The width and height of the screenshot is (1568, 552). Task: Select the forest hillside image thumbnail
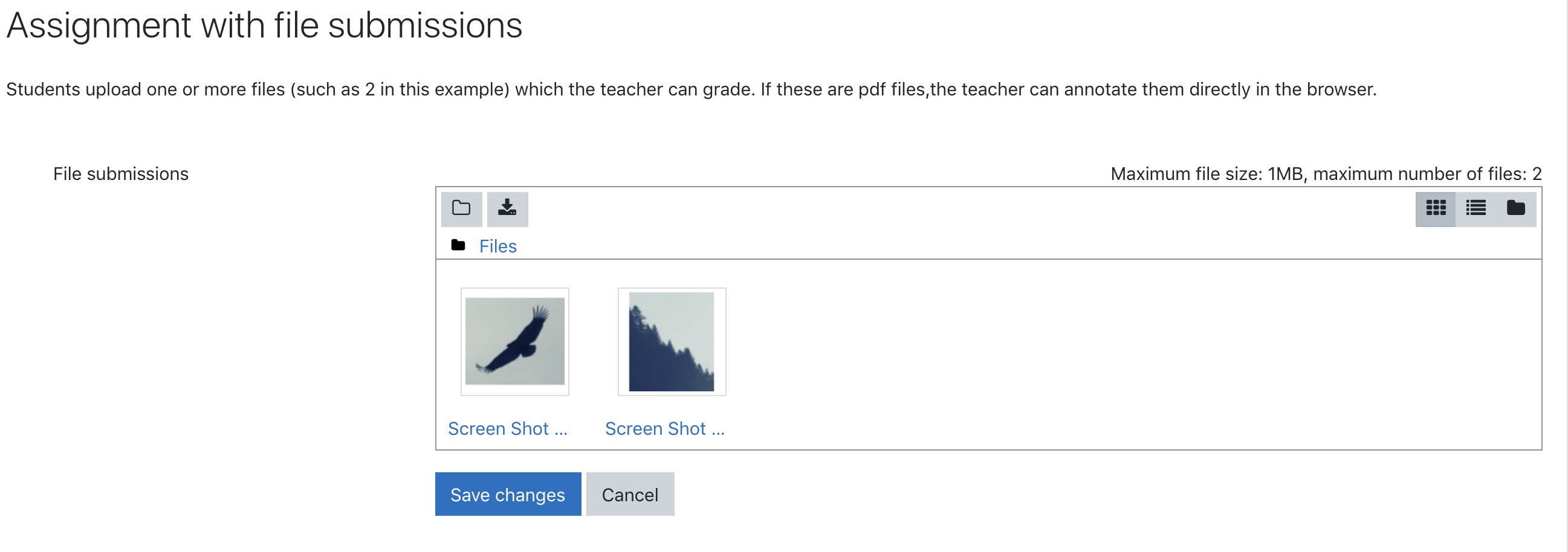[x=672, y=342]
